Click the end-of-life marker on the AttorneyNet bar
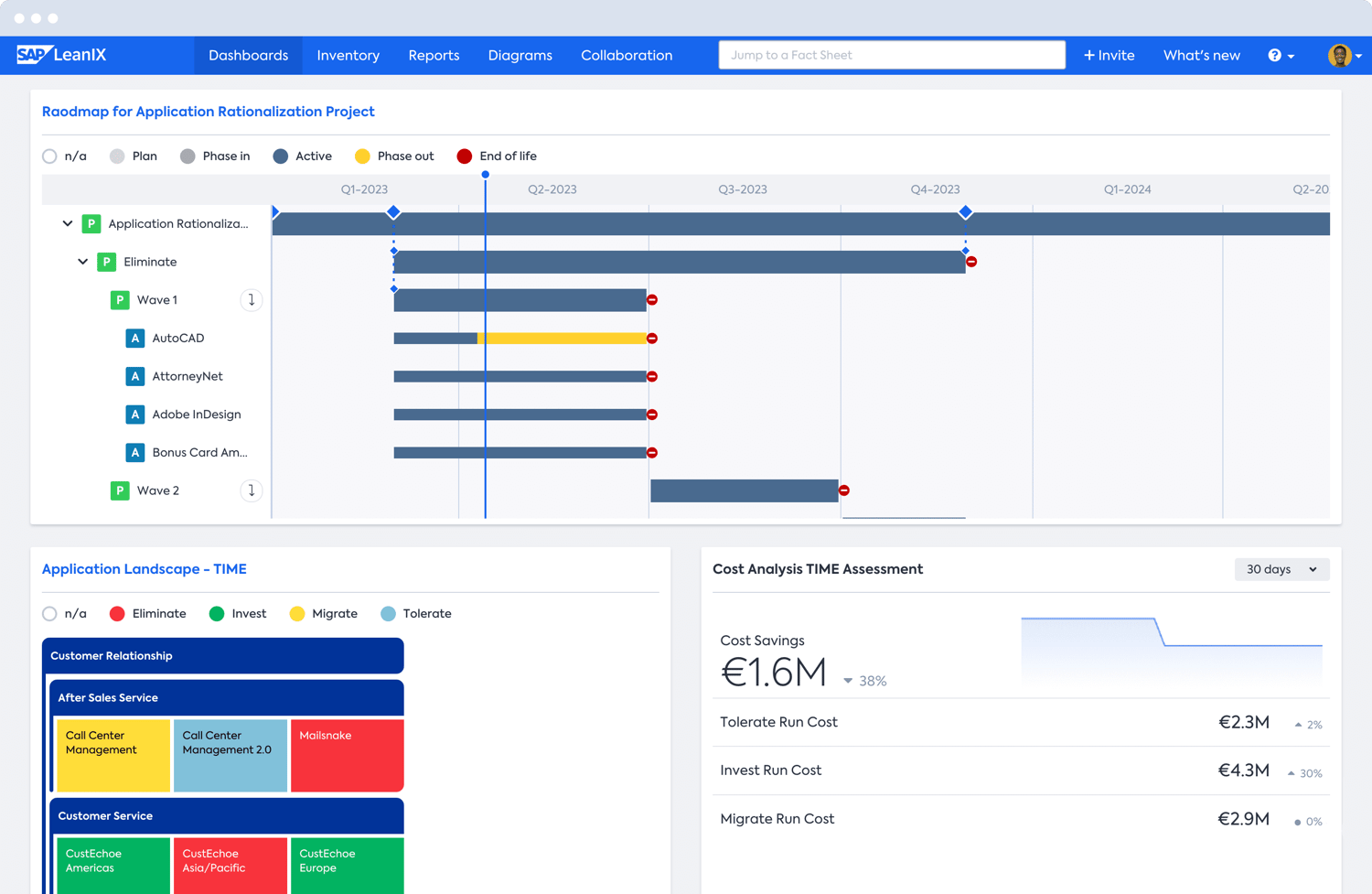Screen dimensions: 1372x894 (652, 376)
